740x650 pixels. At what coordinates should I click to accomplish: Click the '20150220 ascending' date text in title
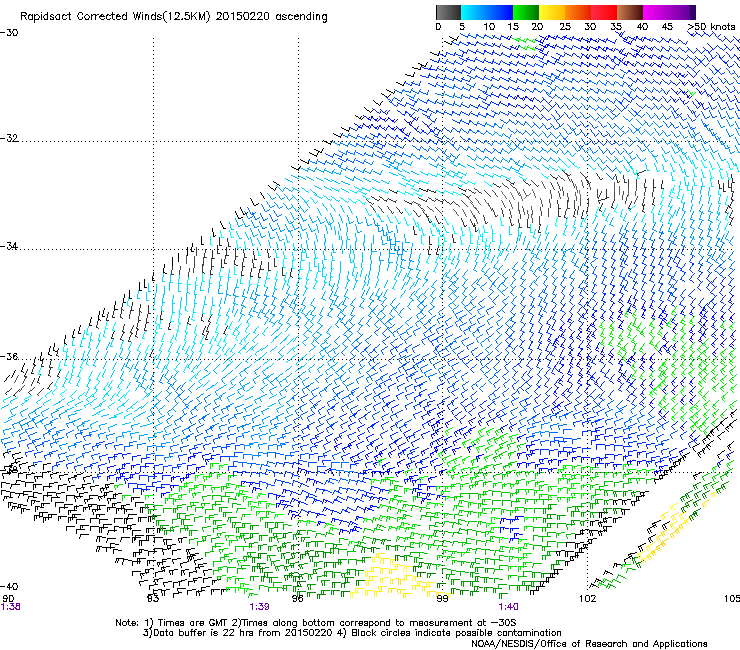271,17
